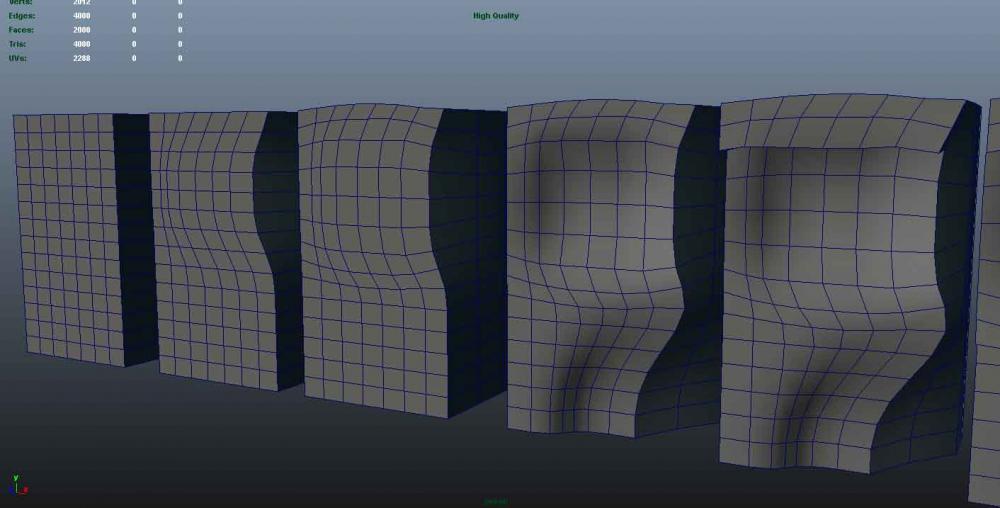Select the Tris label in the poly count
Viewport: 1000px width, 508px height.
(18, 44)
